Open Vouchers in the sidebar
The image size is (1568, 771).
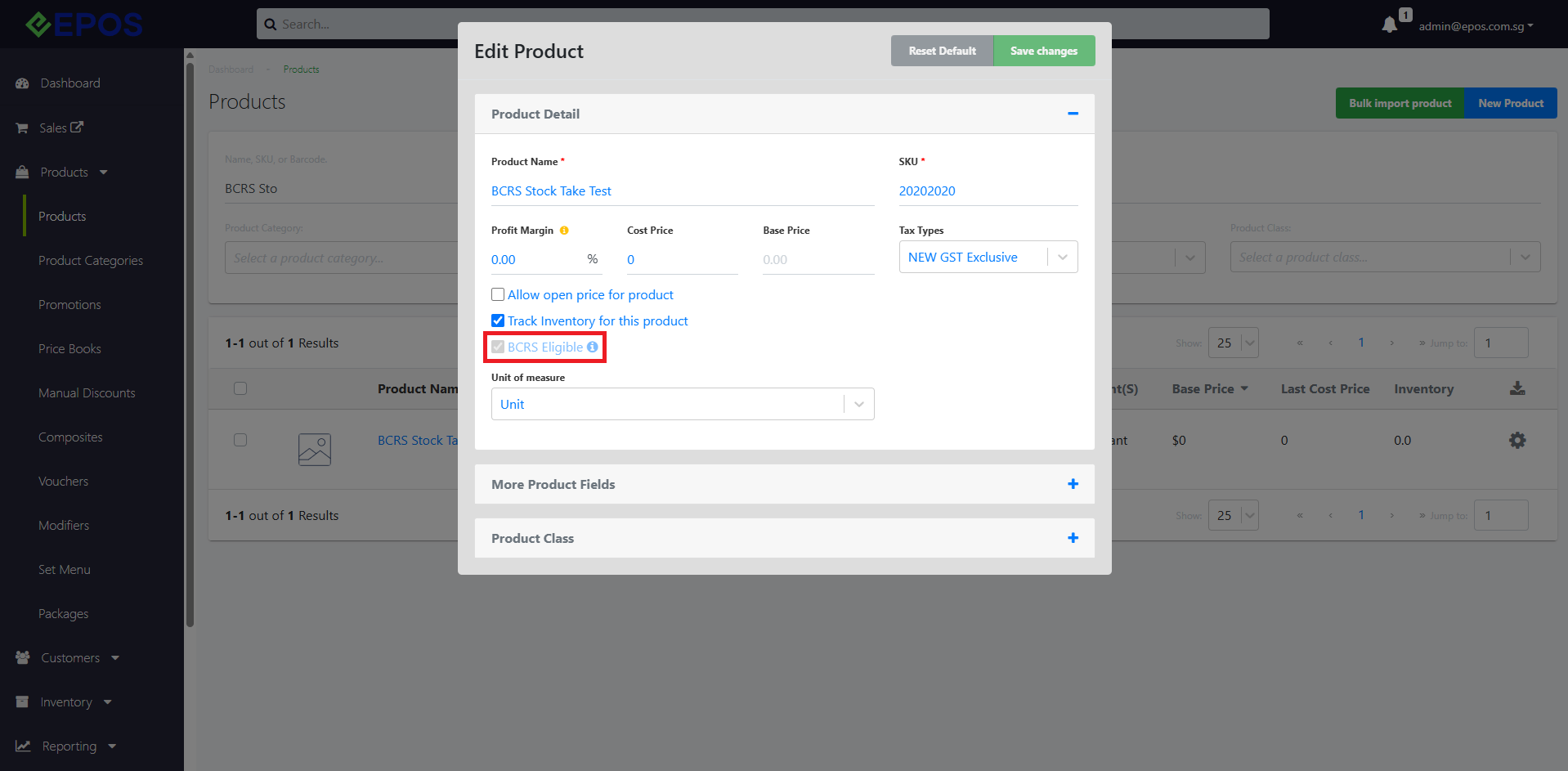63,481
